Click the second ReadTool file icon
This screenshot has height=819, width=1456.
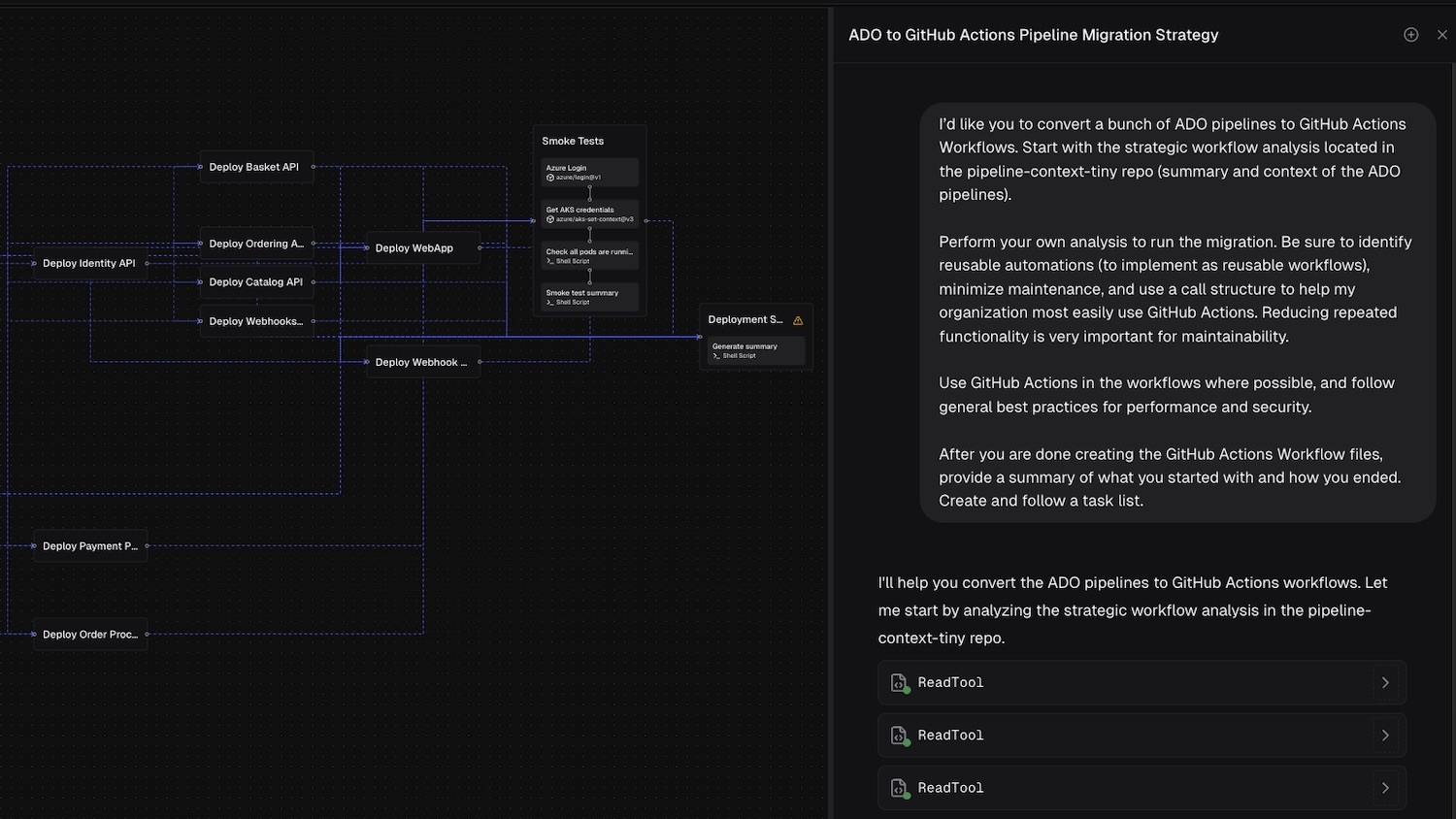coord(899,736)
